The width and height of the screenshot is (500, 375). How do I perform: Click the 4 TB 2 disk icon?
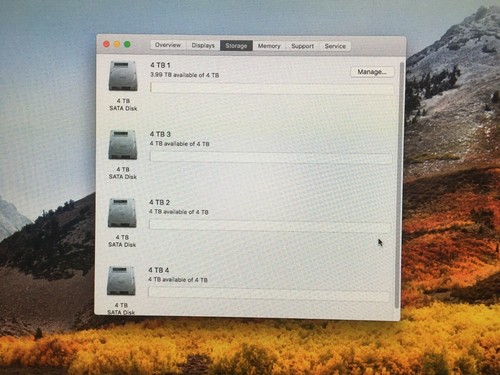tap(122, 213)
